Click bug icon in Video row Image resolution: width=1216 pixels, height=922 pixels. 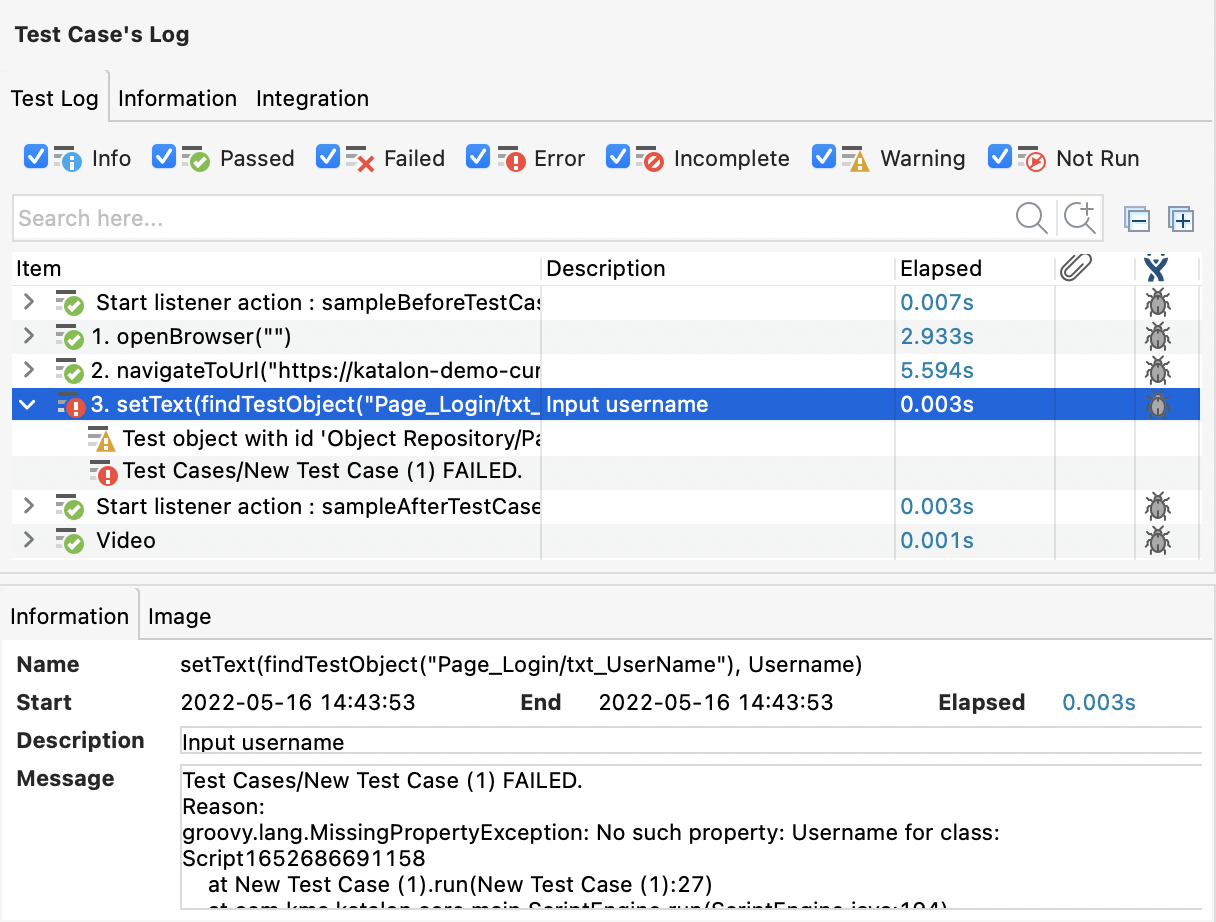[x=1158, y=540]
